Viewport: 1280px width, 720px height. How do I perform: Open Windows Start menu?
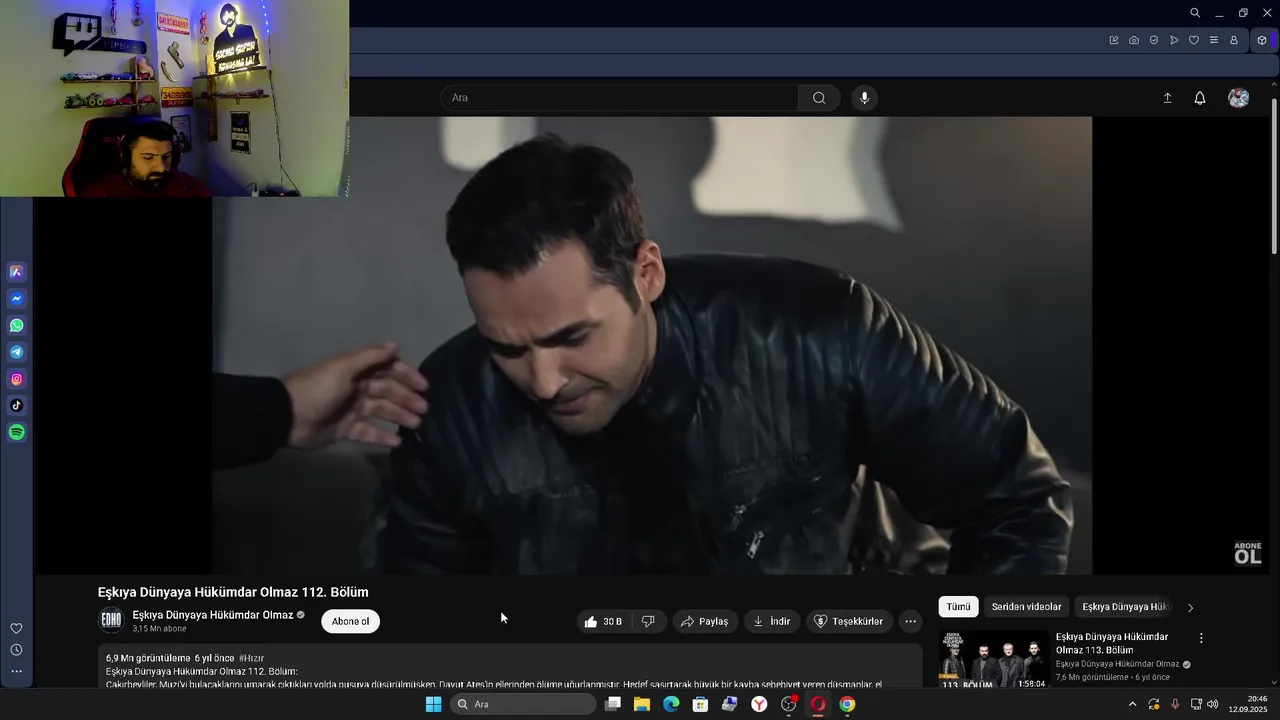click(433, 704)
